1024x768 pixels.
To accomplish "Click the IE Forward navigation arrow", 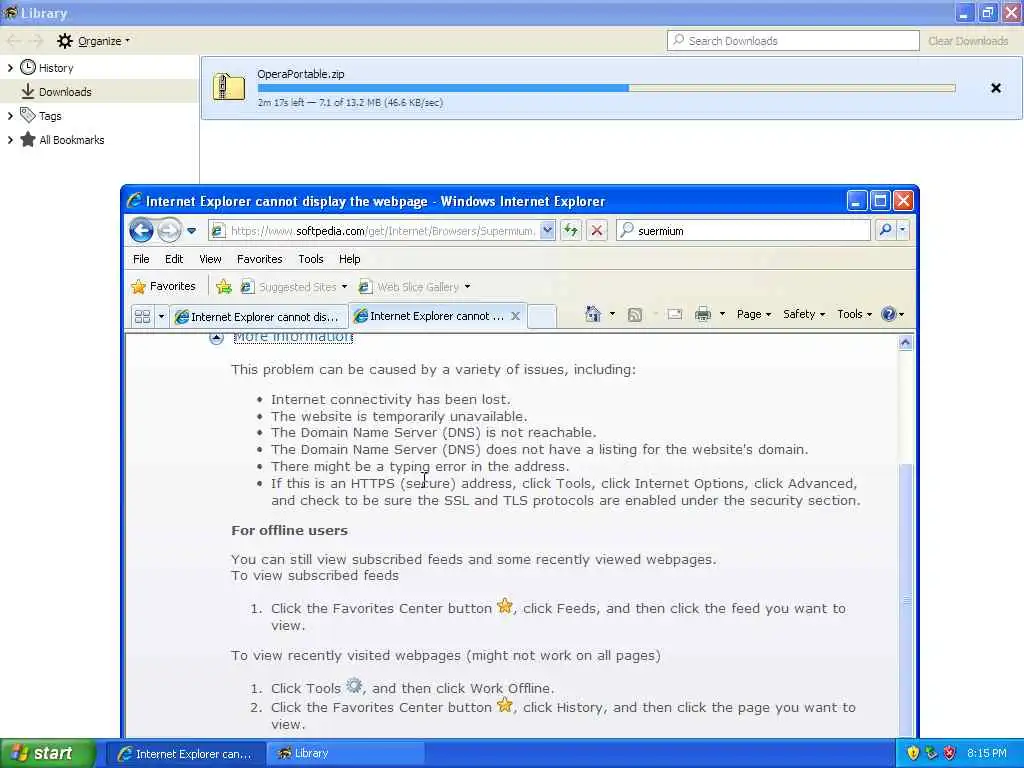I will point(169,231).
